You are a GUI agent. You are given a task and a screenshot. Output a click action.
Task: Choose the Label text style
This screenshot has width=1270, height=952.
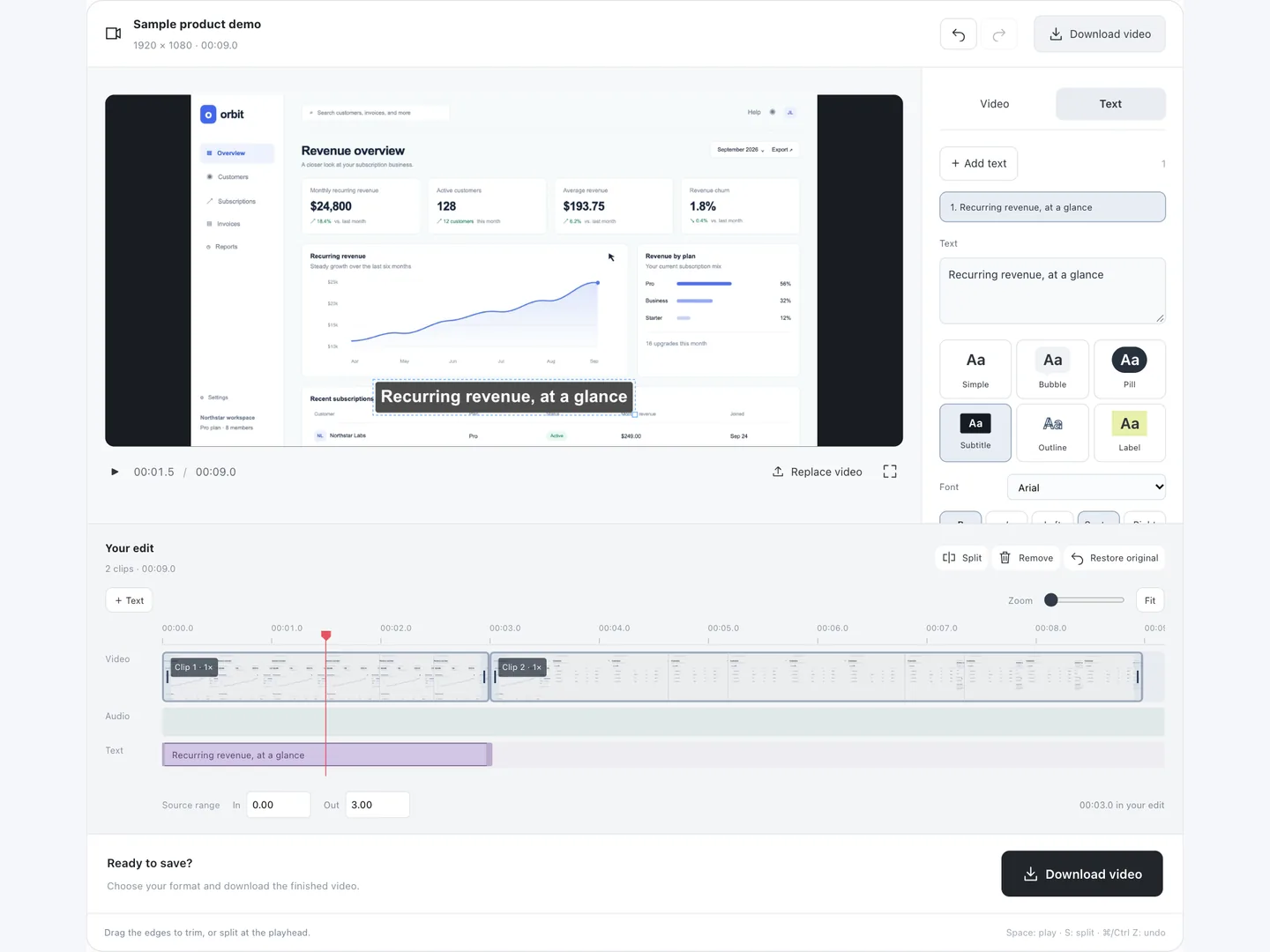(x=1130, y=433)
